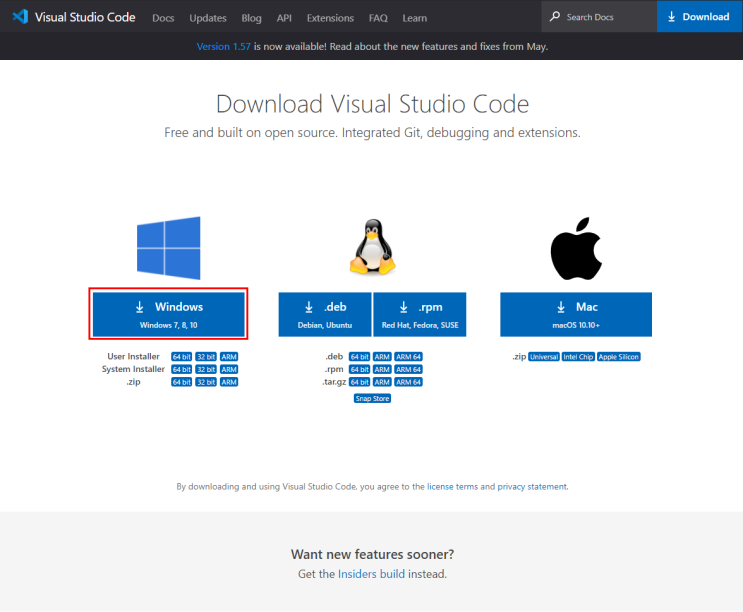Screen dimensions: 743x612
Task: Select User Installer 64 bit
Action: pyautogui.click(x=181, y=357)
